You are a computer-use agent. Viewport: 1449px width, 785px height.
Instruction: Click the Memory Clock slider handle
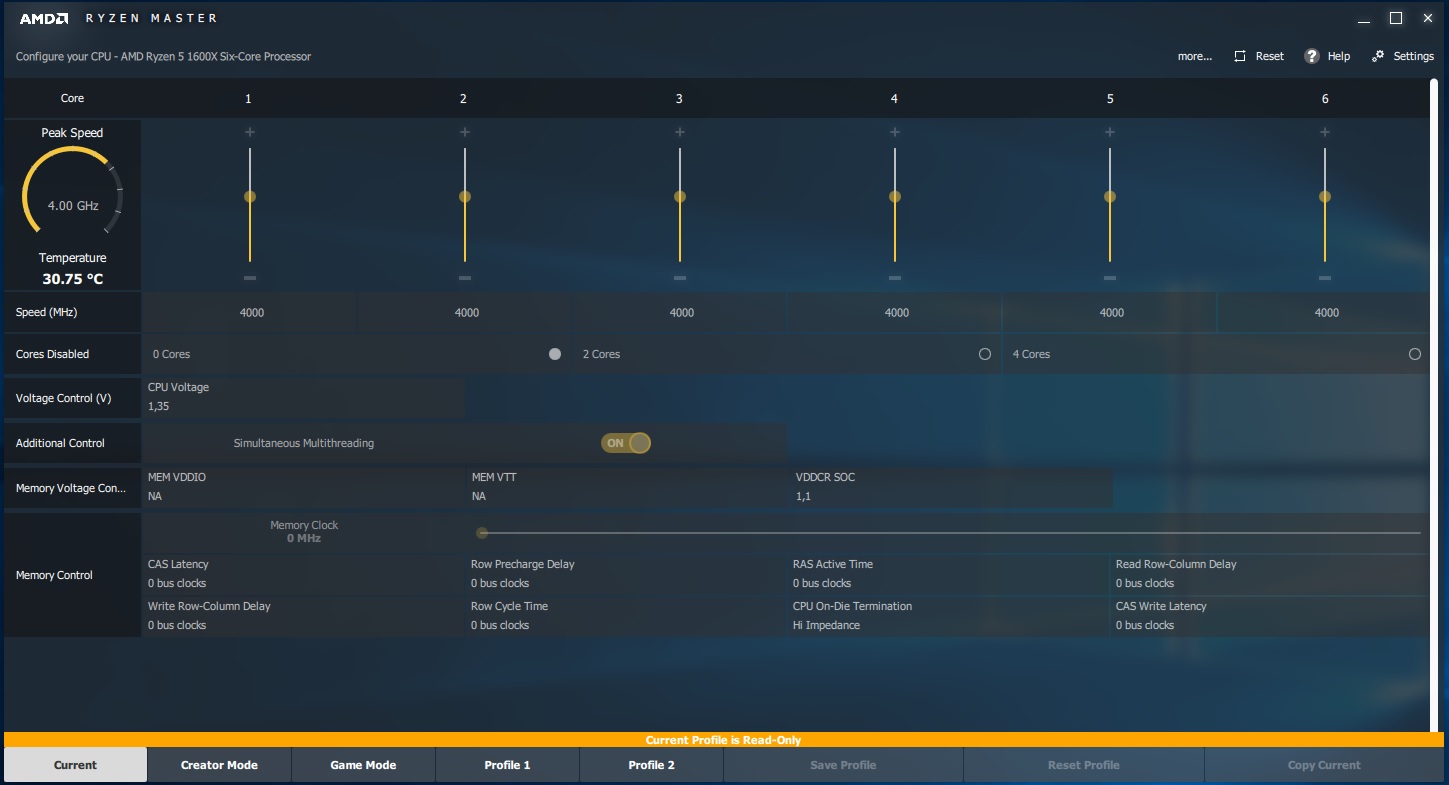[x=482, y=533]
